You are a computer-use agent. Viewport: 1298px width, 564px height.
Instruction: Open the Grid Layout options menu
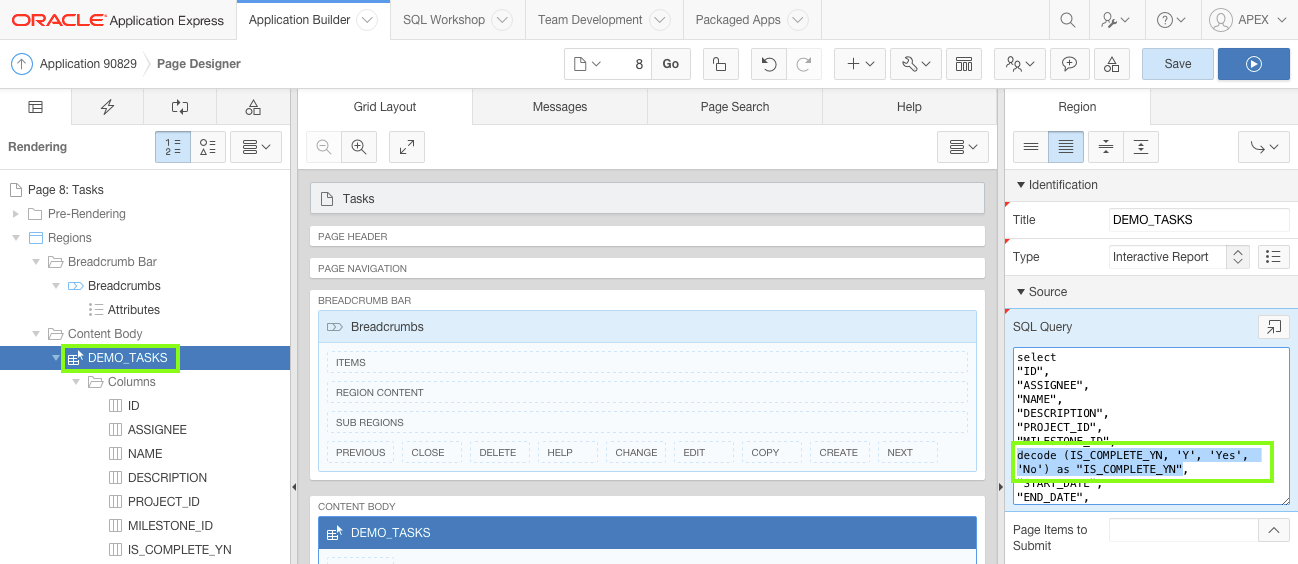coord(964,147)
